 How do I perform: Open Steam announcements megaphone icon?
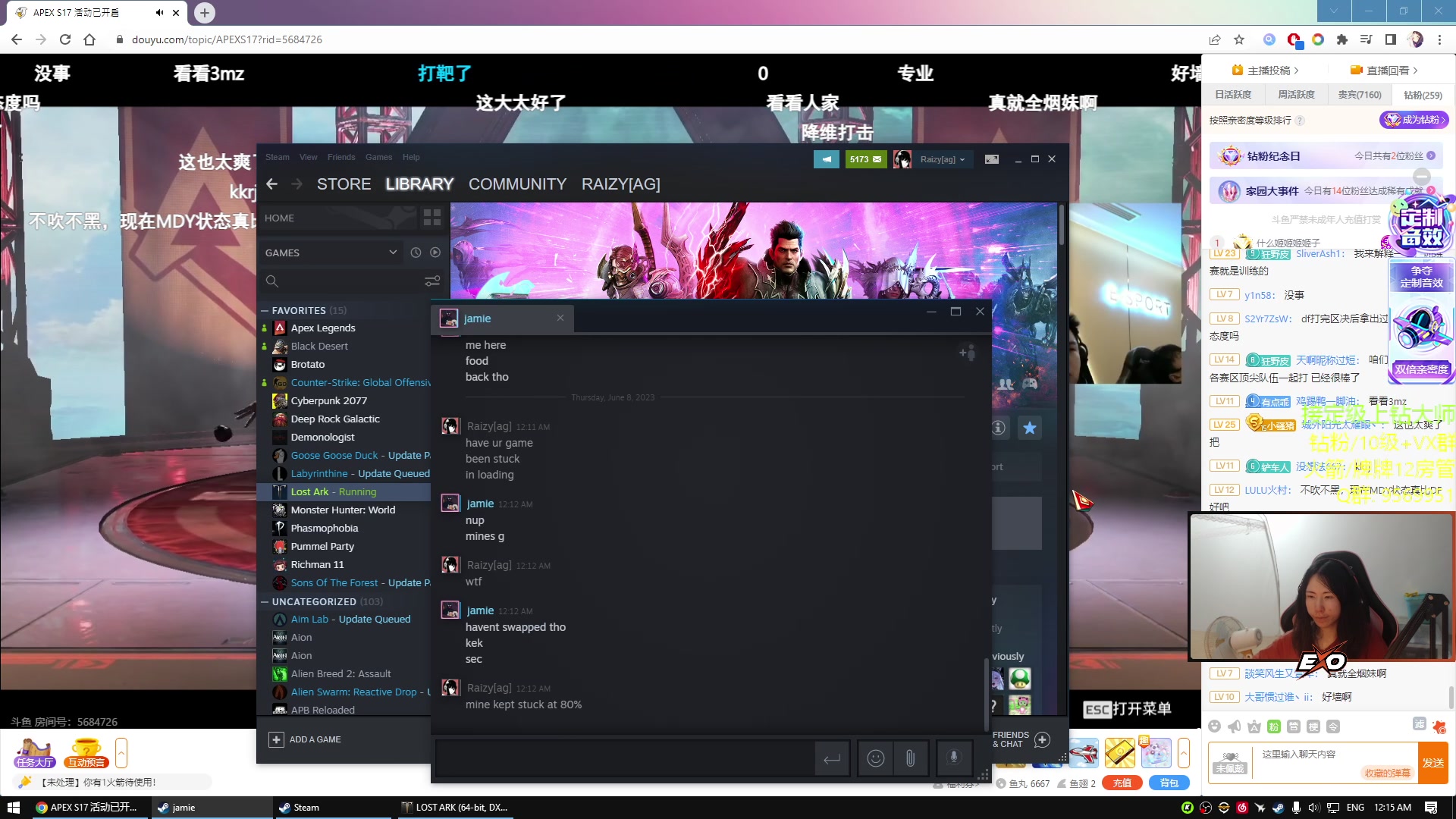click(x=827, y=159)
